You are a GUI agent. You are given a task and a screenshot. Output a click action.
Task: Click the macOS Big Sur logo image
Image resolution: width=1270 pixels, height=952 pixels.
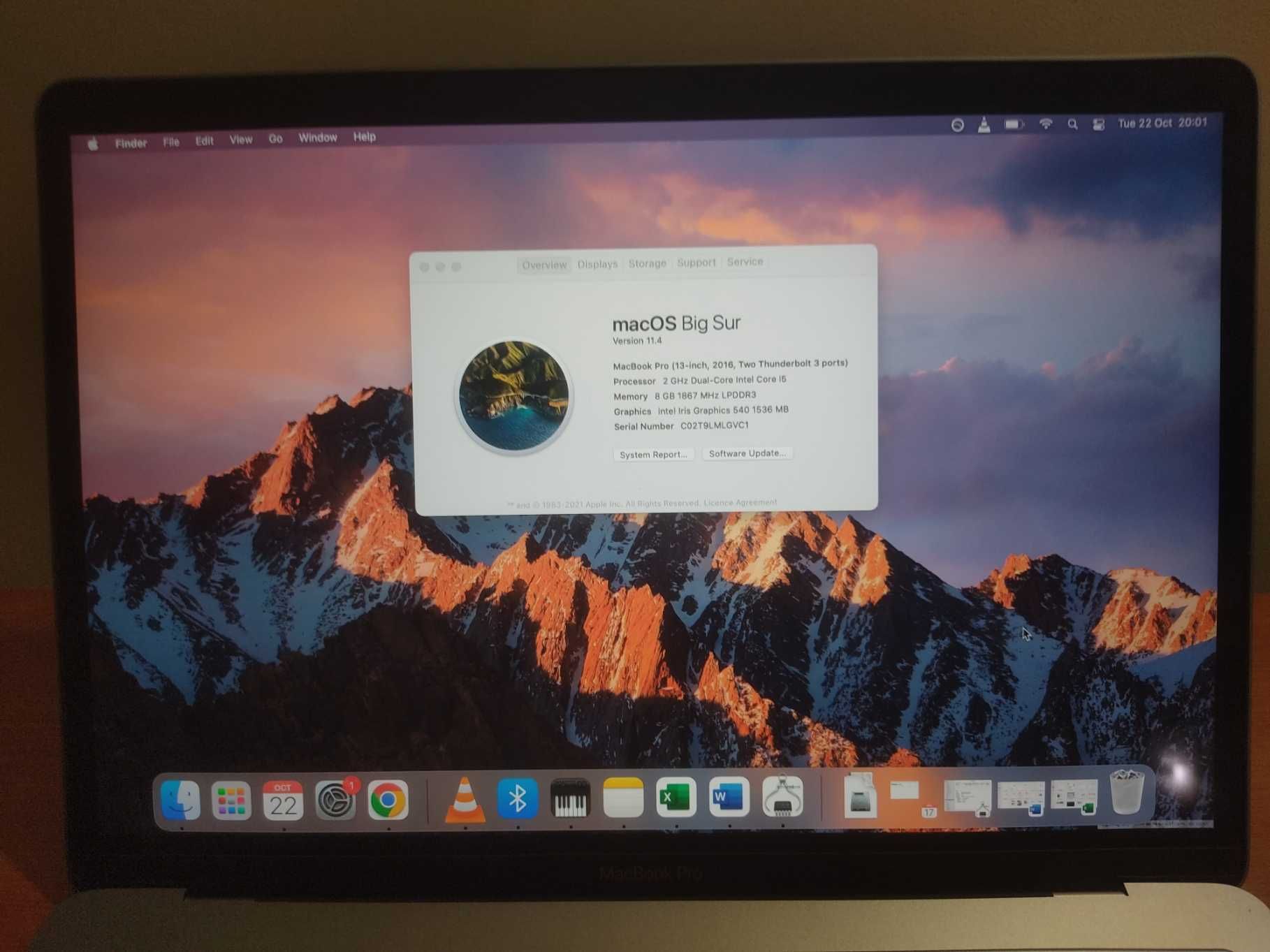pyautogui.click(x=514, y=395)
